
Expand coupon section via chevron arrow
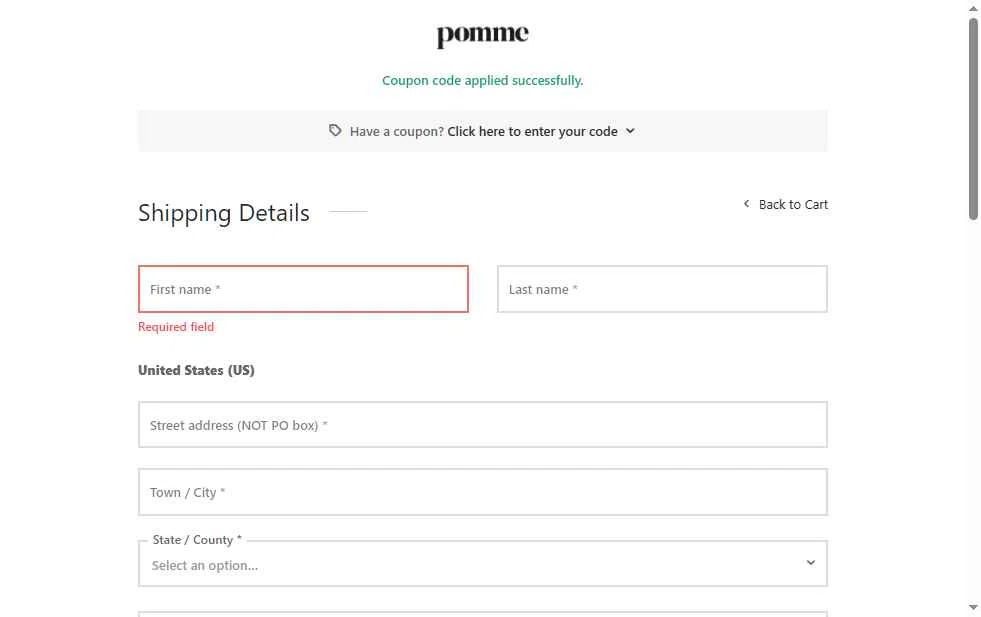pyautogui.click(x=630, y=131)
